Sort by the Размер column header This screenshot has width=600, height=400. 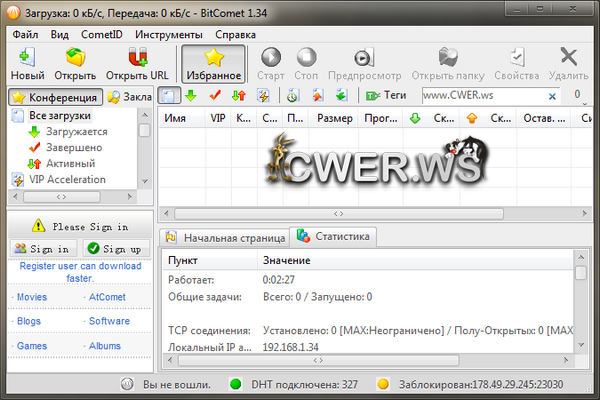(334, 119)
